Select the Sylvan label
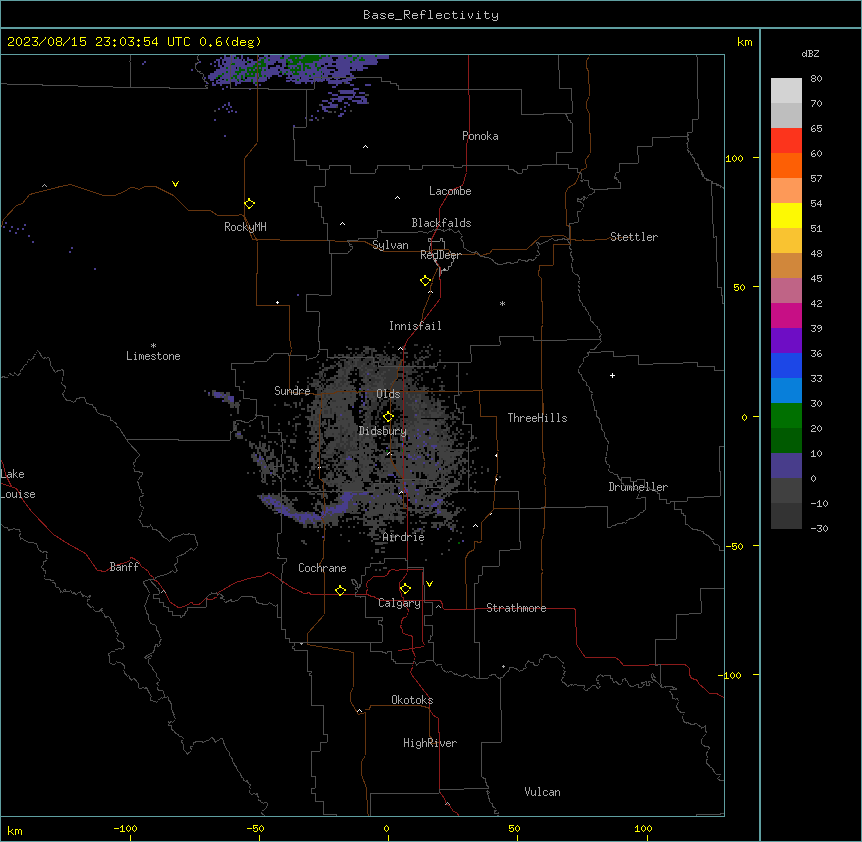 390,245
